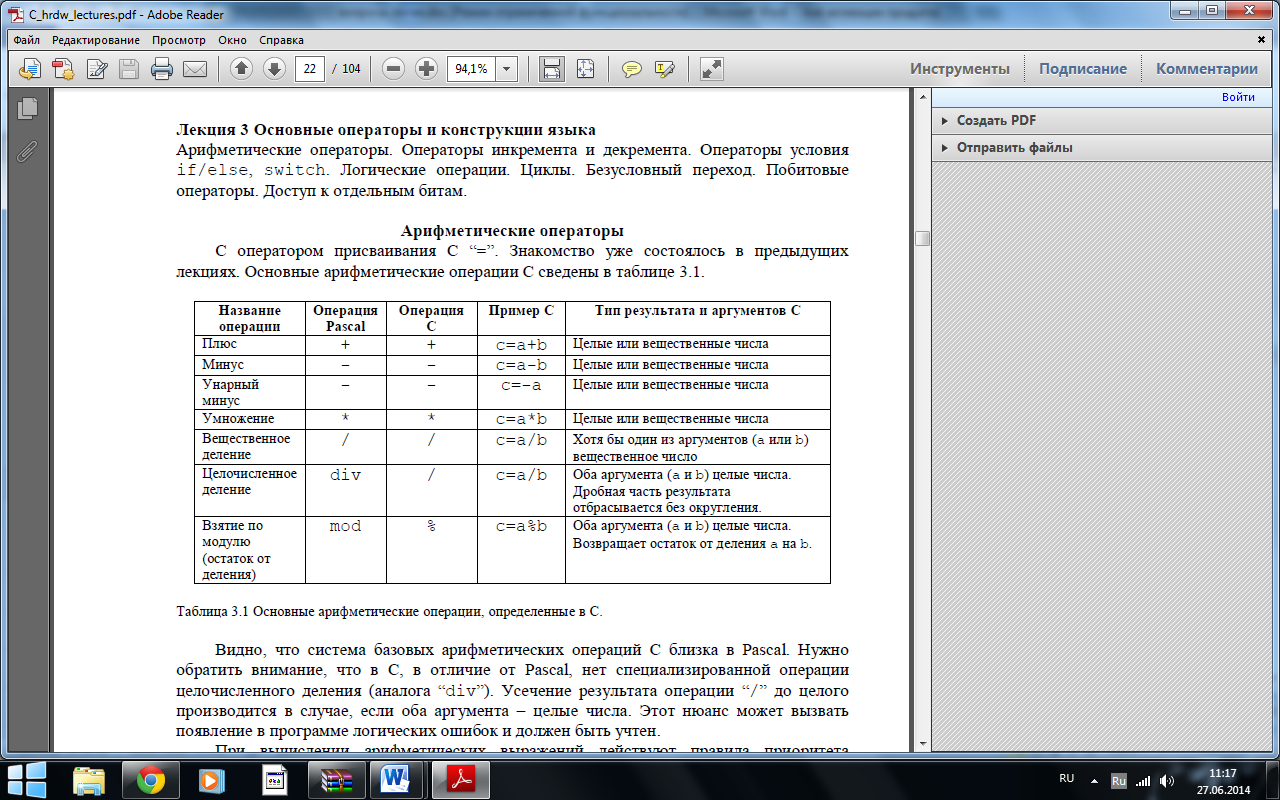The height and width of the screenshot is (800, 1280).
Task: Open the attachments paperclip panel
Action: pyautogui.click(x=27, y=151)
